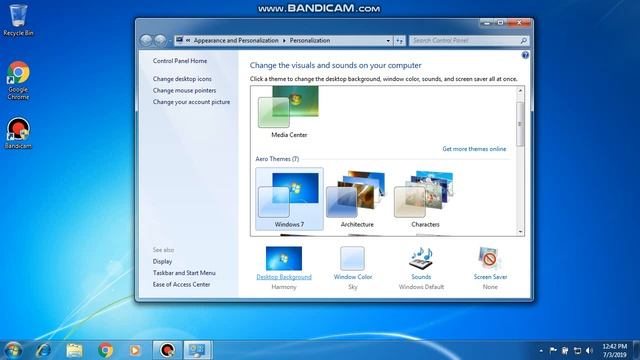Open breadcrumb arrow after Appearance and Personalization
Viewport: 640px width, 360px height.
point(284,40)
